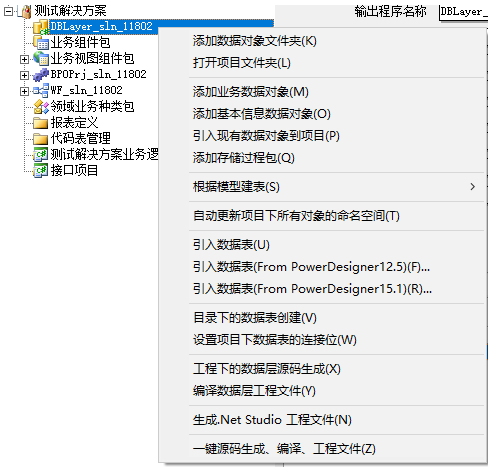The width and height of the screenshot is (490, 468).
Task: Open the 根据模型建表(S) submenu arrow
Action: point(472,187)
